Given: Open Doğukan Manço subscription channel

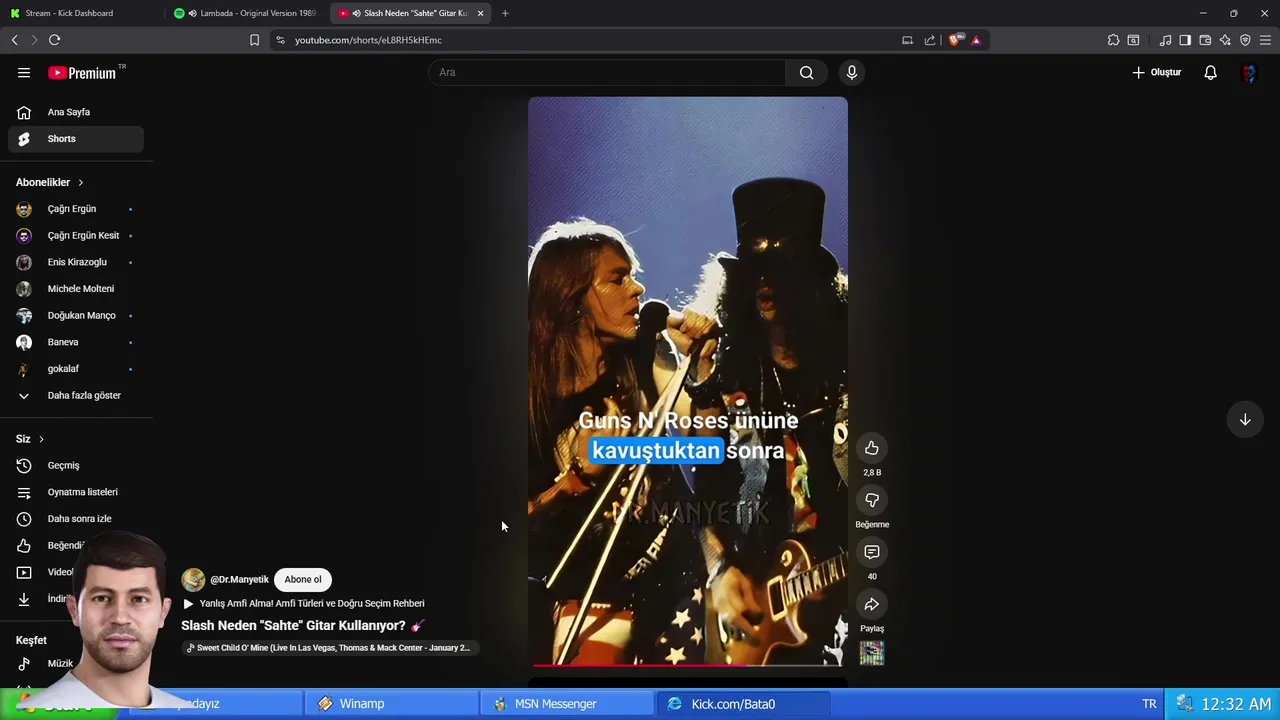Looking at the screenshot, I should tap(76, 315).
